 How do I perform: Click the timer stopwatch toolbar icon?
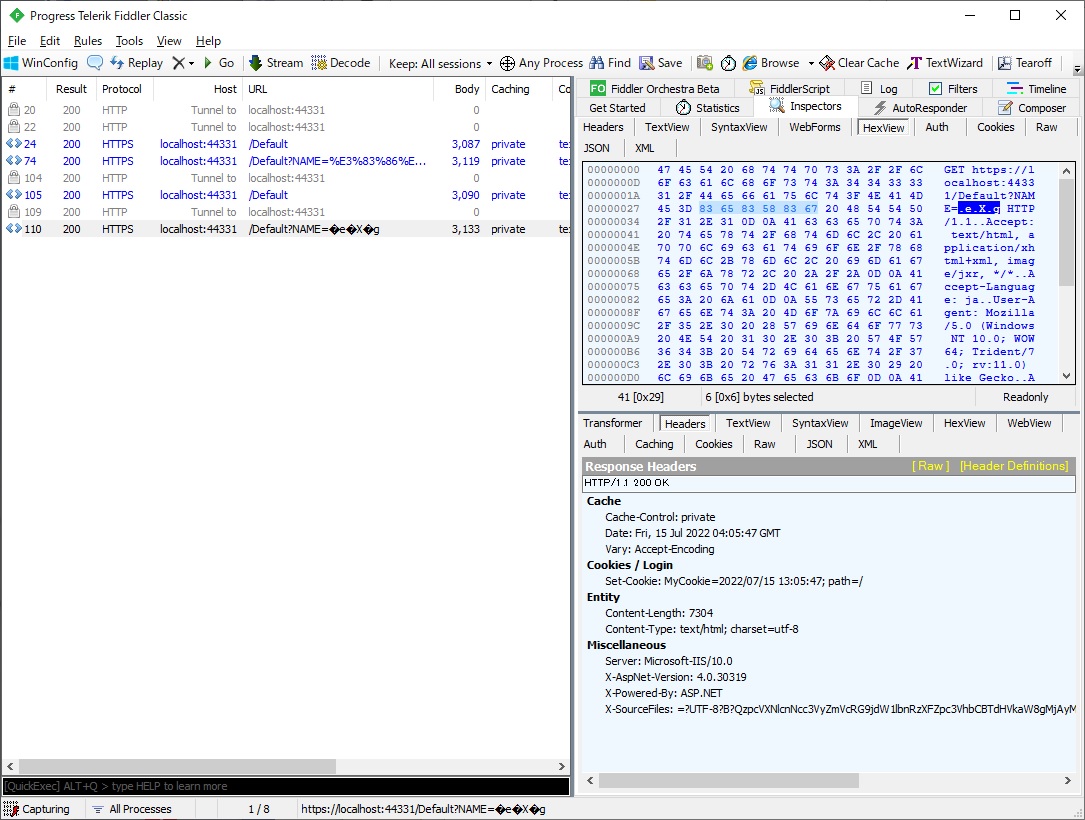(728, 63)
